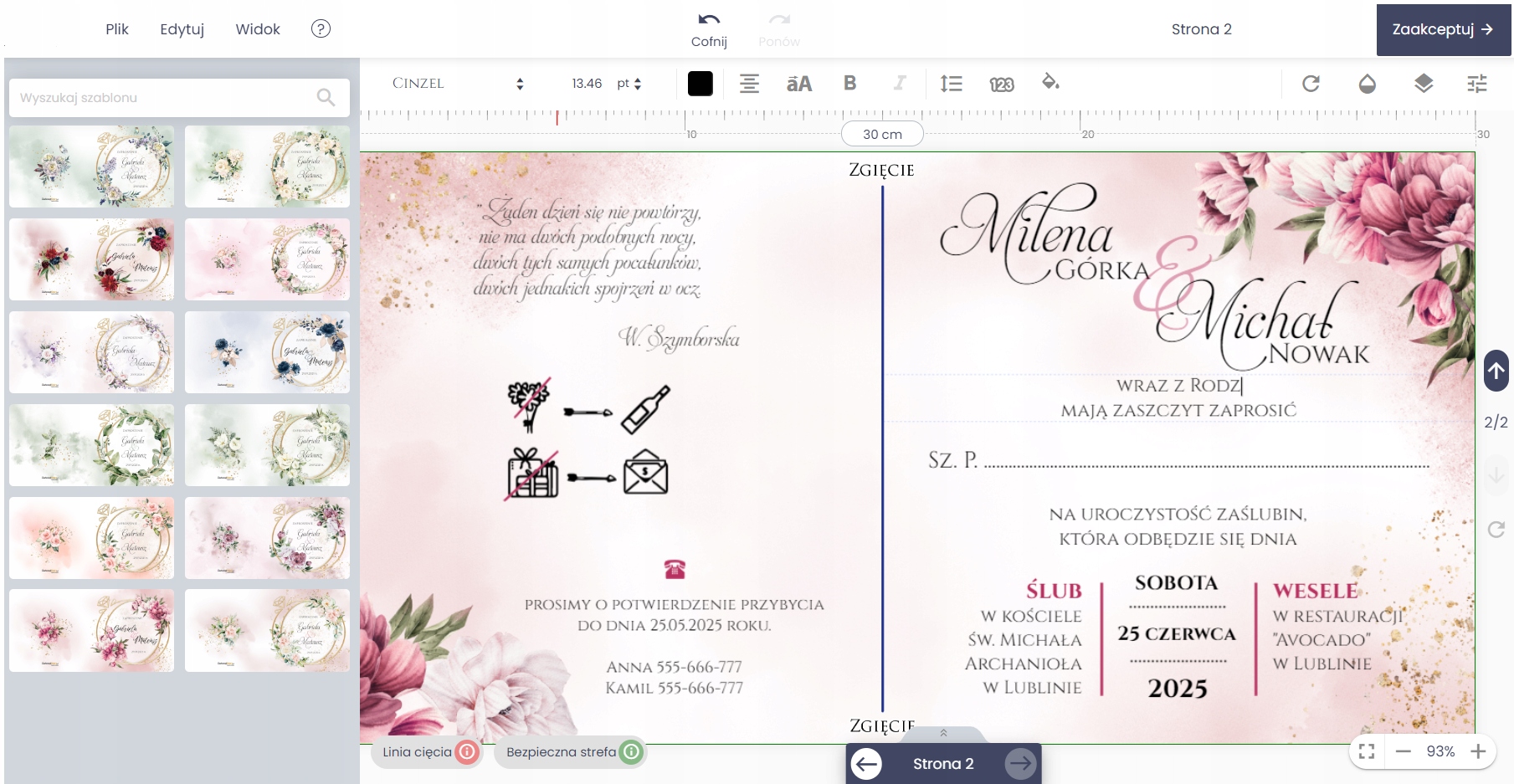This screenshot has width=1514, height=784.
Task: Select the KAMIL 555-666-777 line
Action: [x=674, y=688]
